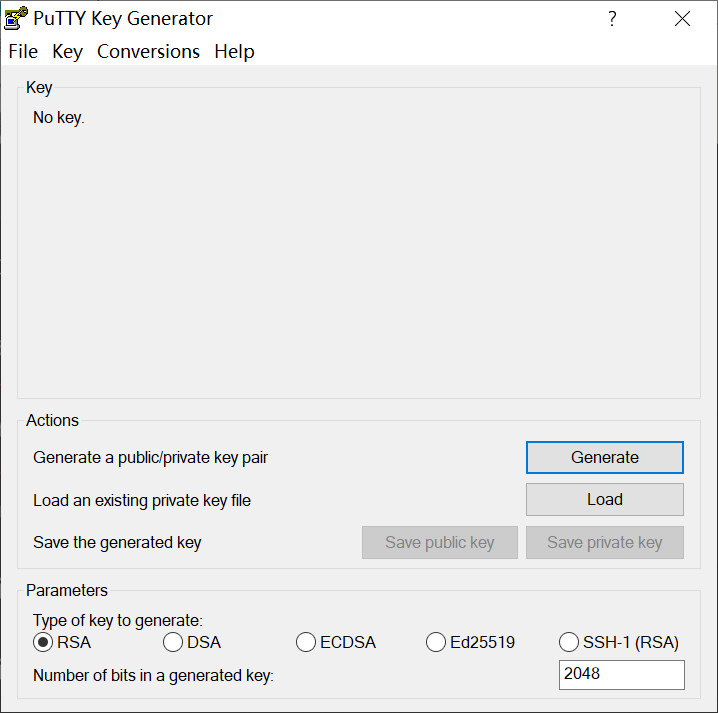Select the Ed25519 key type
Image resolution: width=718 pixels, height=713 pixels.
[x=470, y=642]
